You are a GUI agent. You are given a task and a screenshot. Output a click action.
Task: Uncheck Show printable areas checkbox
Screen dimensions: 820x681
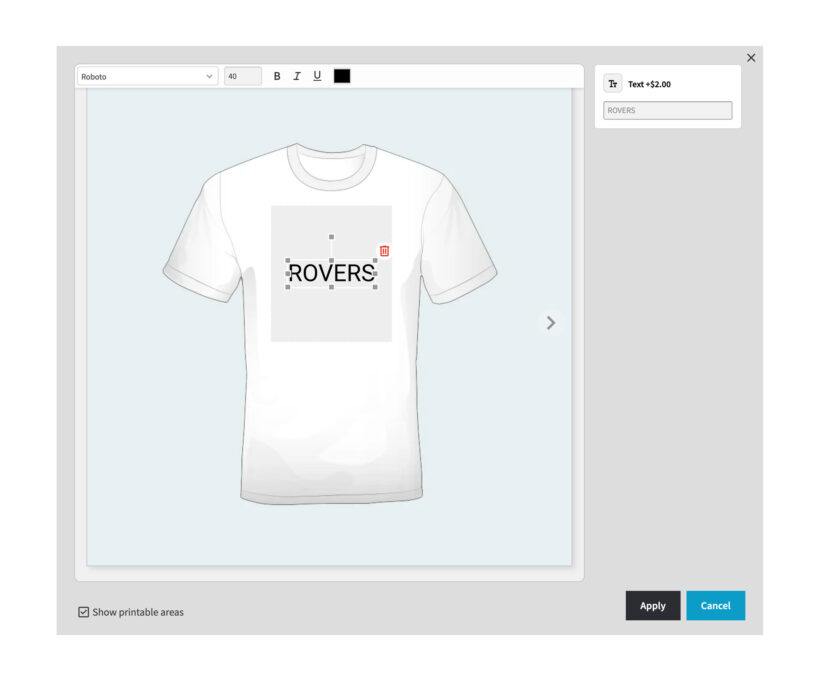84,612
